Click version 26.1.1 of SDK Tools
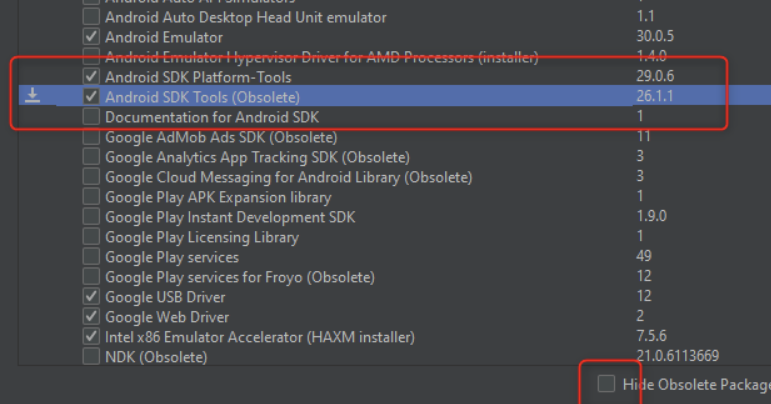The height and width of the screenshot is (404, 771). pos(654,96)
